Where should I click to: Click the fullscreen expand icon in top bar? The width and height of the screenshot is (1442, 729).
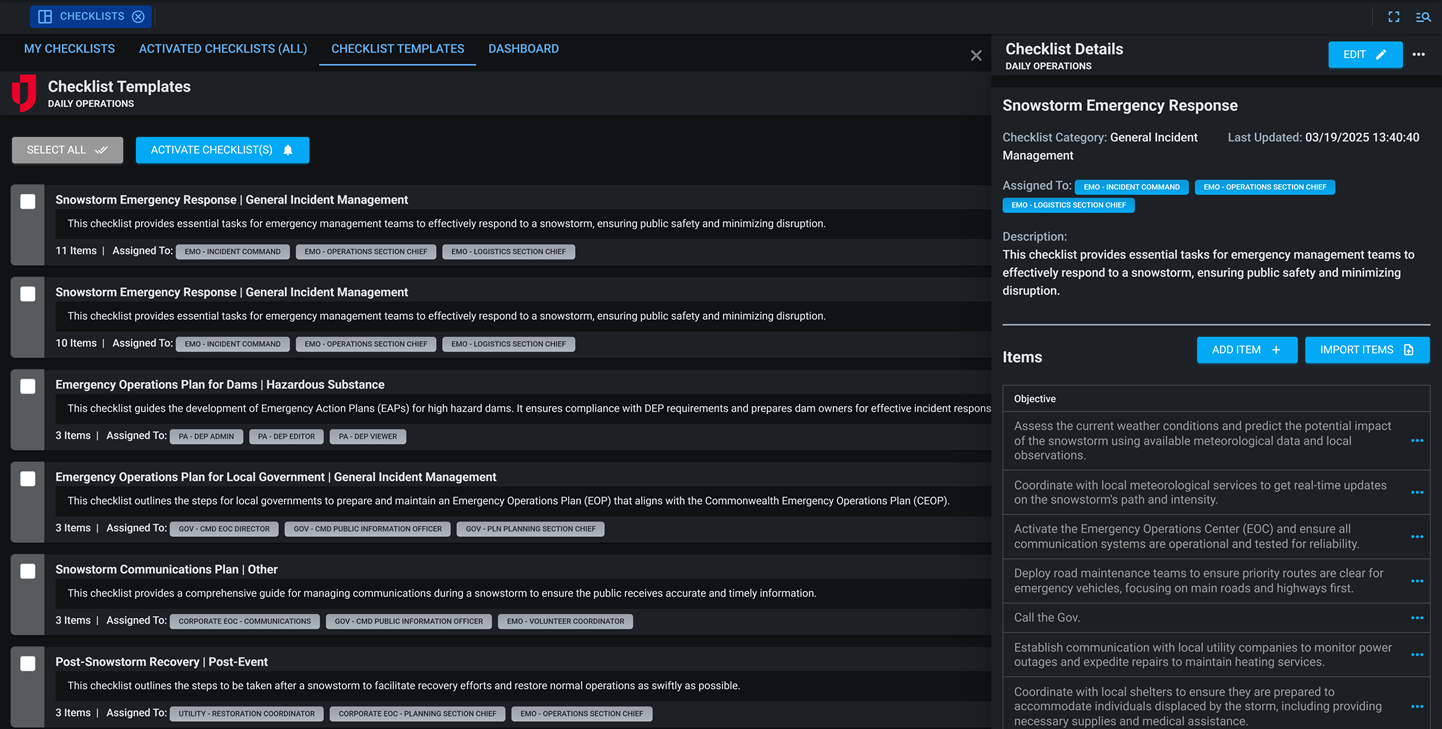tap(1393, 16)
